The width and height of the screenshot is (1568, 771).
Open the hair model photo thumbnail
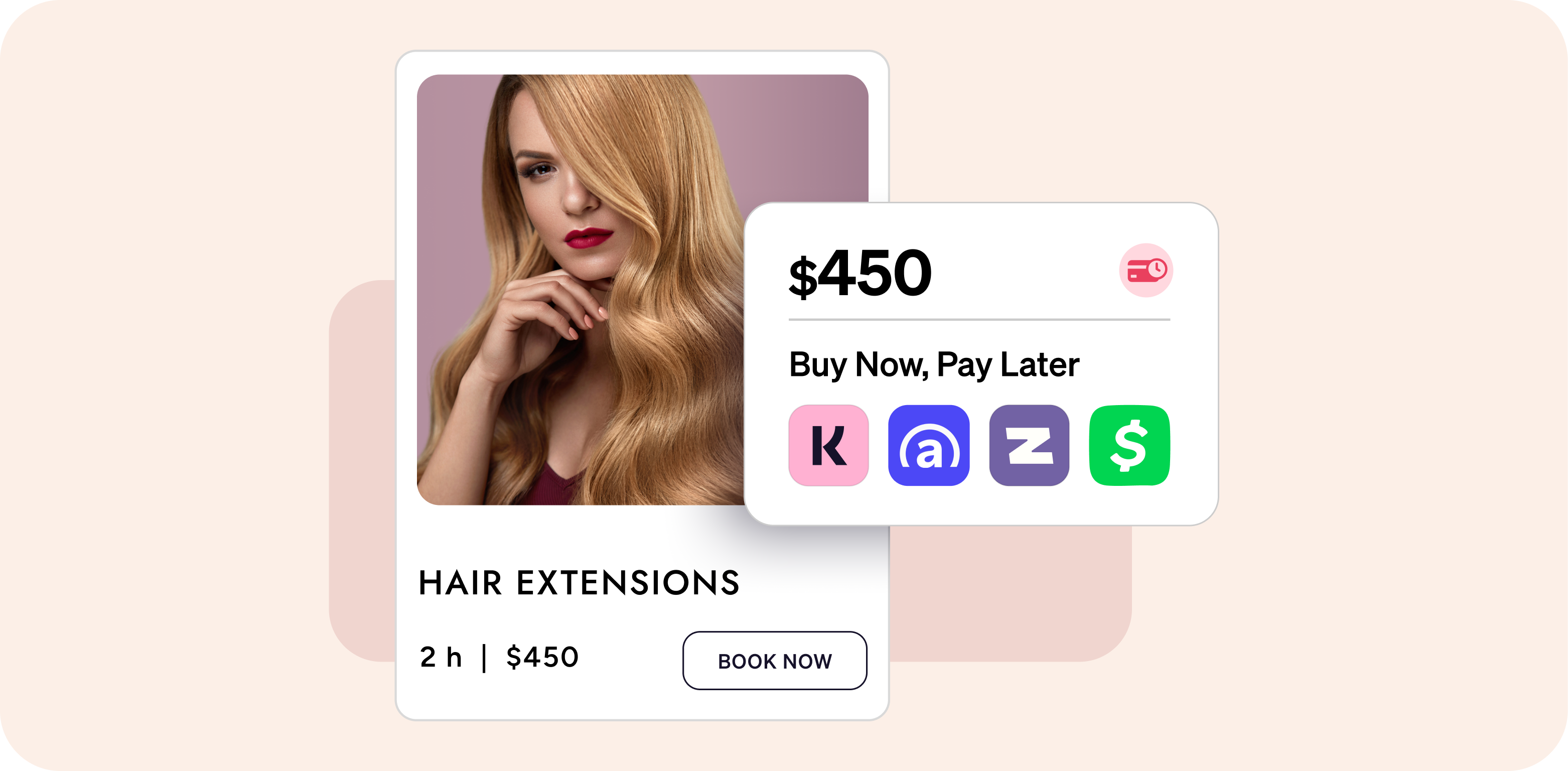click(581, 289)
